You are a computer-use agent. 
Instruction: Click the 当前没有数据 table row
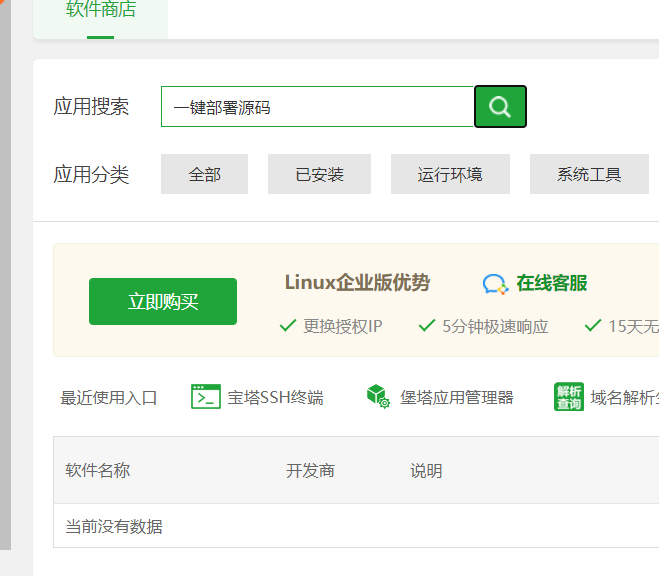(356, 526)
